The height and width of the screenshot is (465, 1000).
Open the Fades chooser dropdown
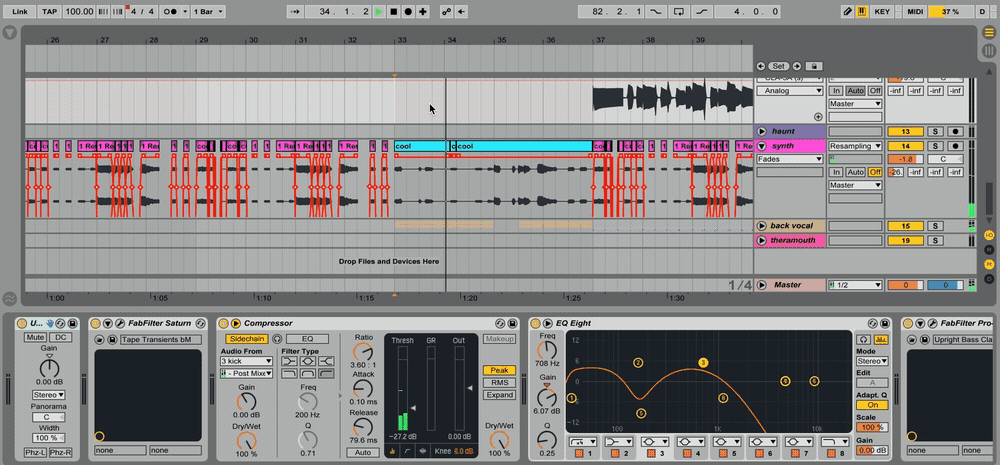coord(790,159)
